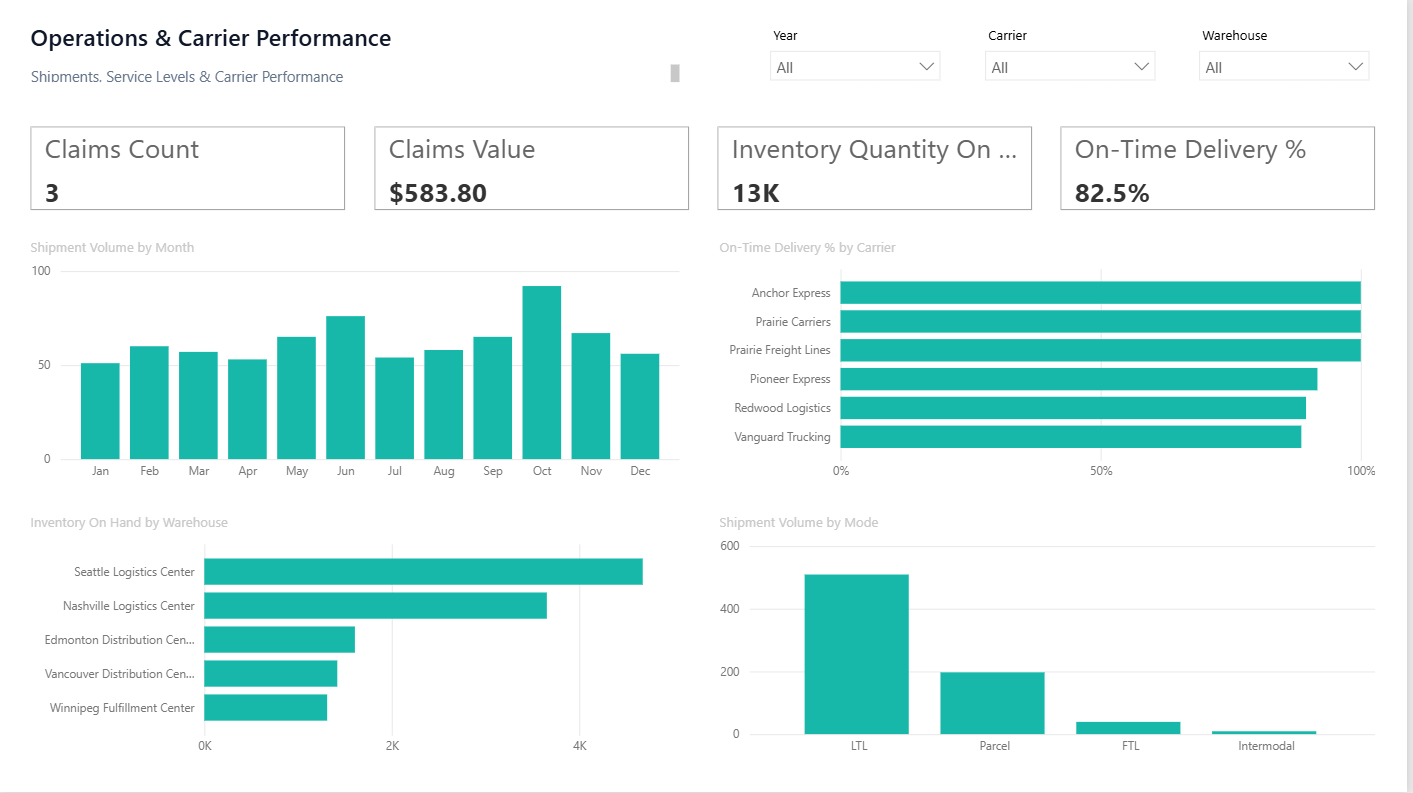The width and height of the screenshot is (1413, 793).
Task: Click the Intermodal axis label
Action: point(1266,746)
